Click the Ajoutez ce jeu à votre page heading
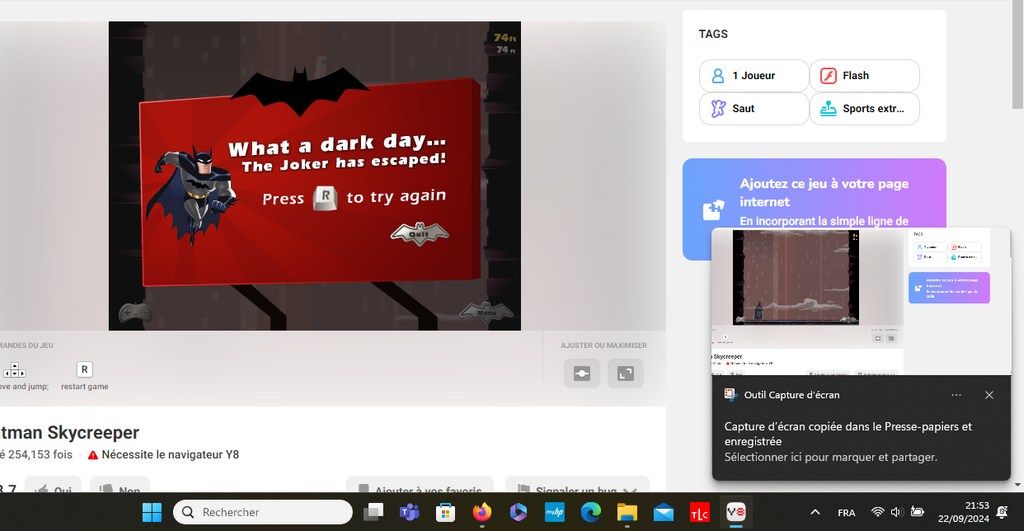 (824, 193)
